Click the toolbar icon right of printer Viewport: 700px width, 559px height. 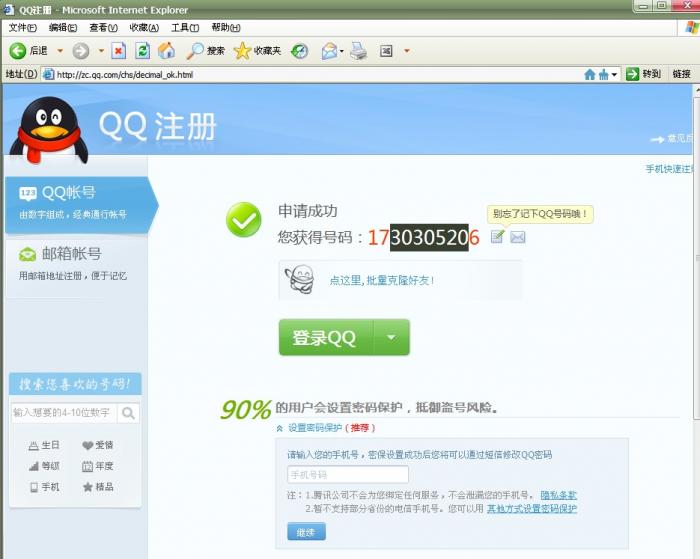(x=386, y=51)
